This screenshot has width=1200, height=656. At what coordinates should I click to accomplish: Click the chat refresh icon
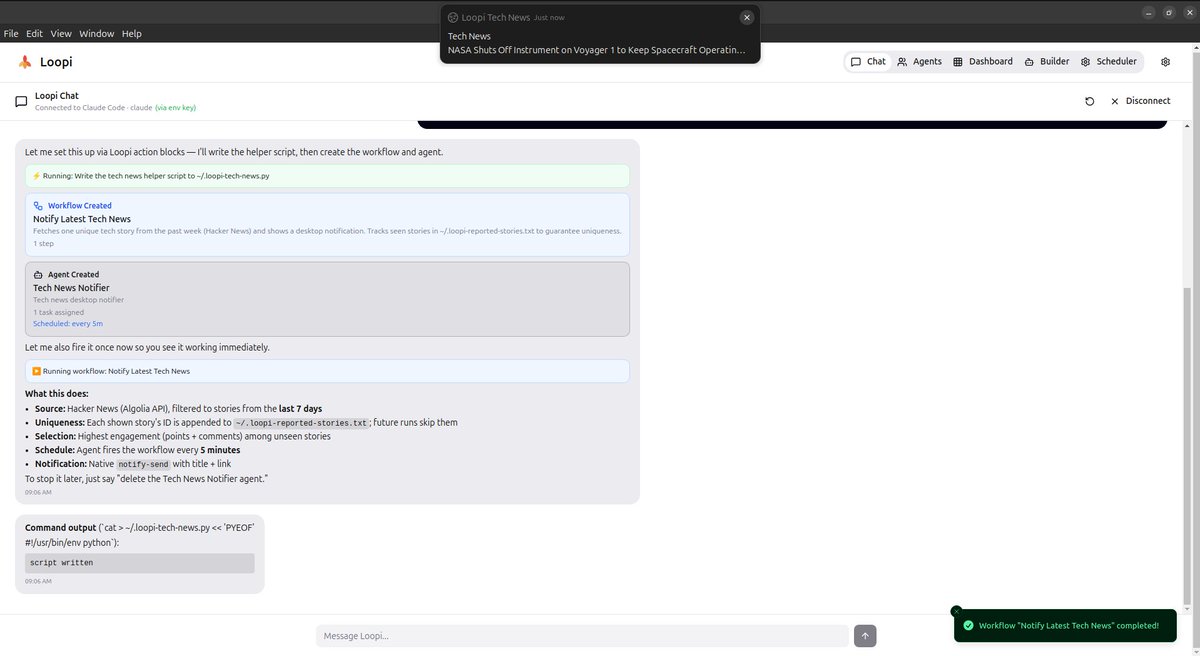tap(1089, 101)
